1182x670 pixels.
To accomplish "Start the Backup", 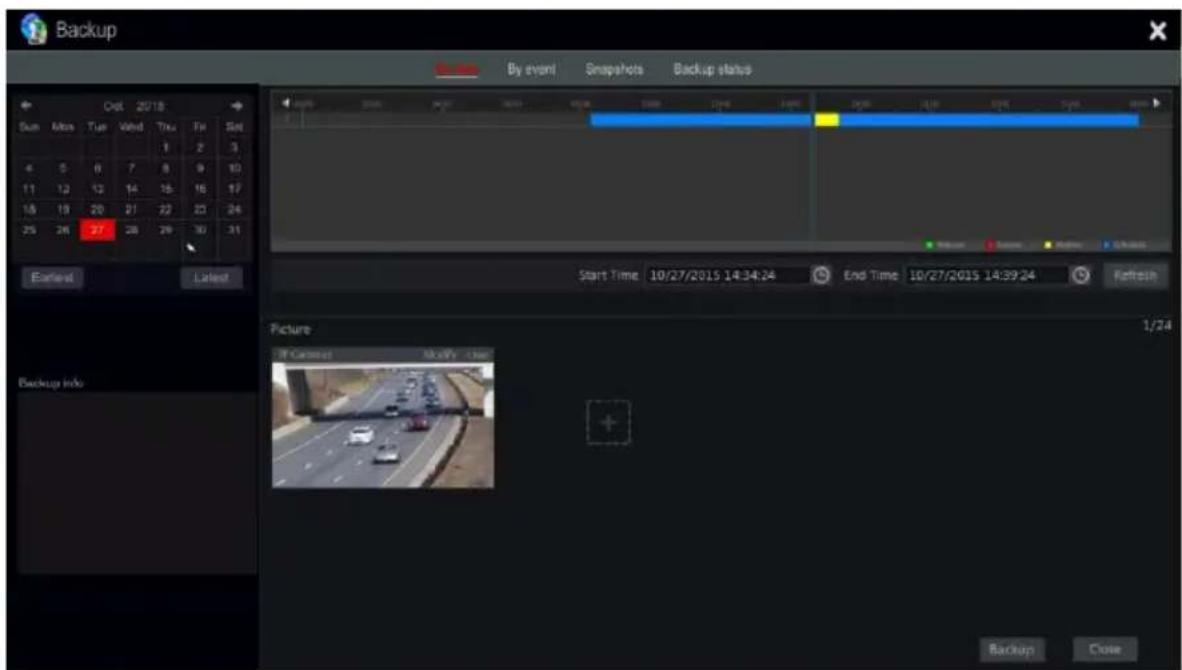I will (1012, 649).
